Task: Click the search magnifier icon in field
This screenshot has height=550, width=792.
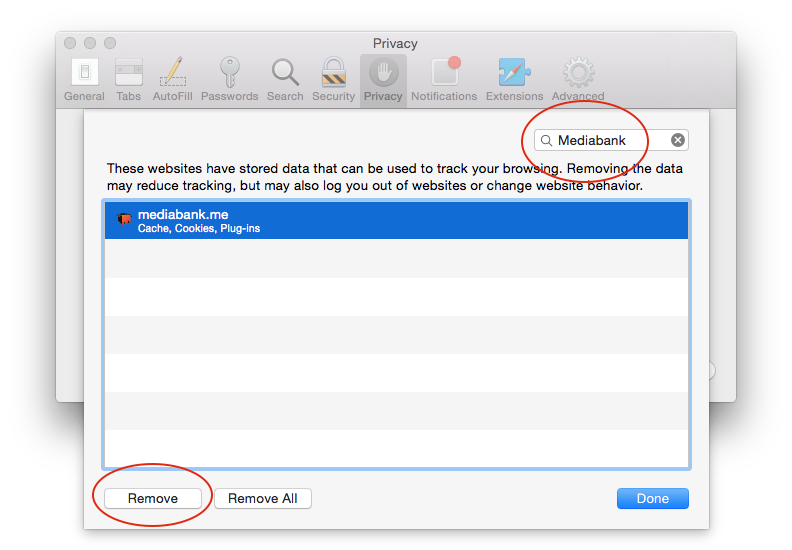Action: [546, 140]
